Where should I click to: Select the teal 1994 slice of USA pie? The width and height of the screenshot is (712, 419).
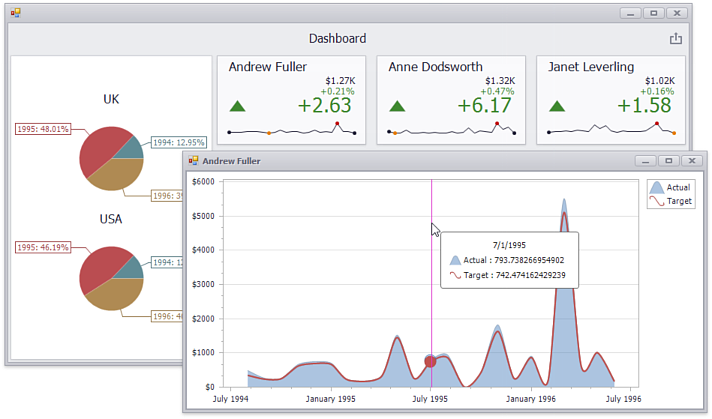132,270
